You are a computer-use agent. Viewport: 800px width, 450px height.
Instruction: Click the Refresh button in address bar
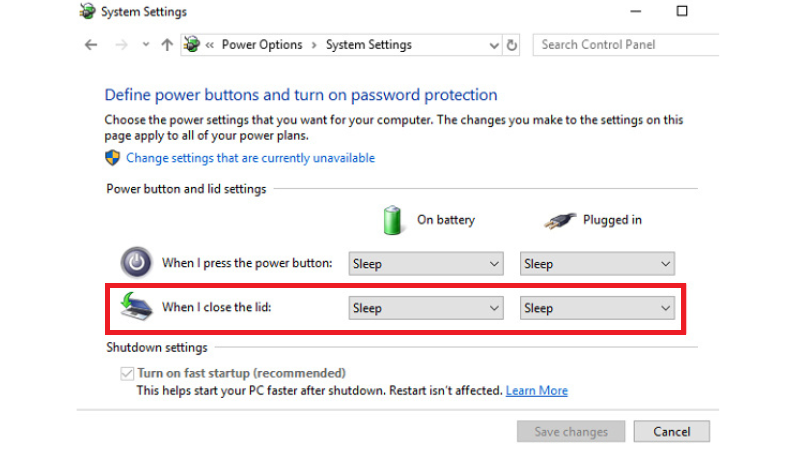pos(512,45)
